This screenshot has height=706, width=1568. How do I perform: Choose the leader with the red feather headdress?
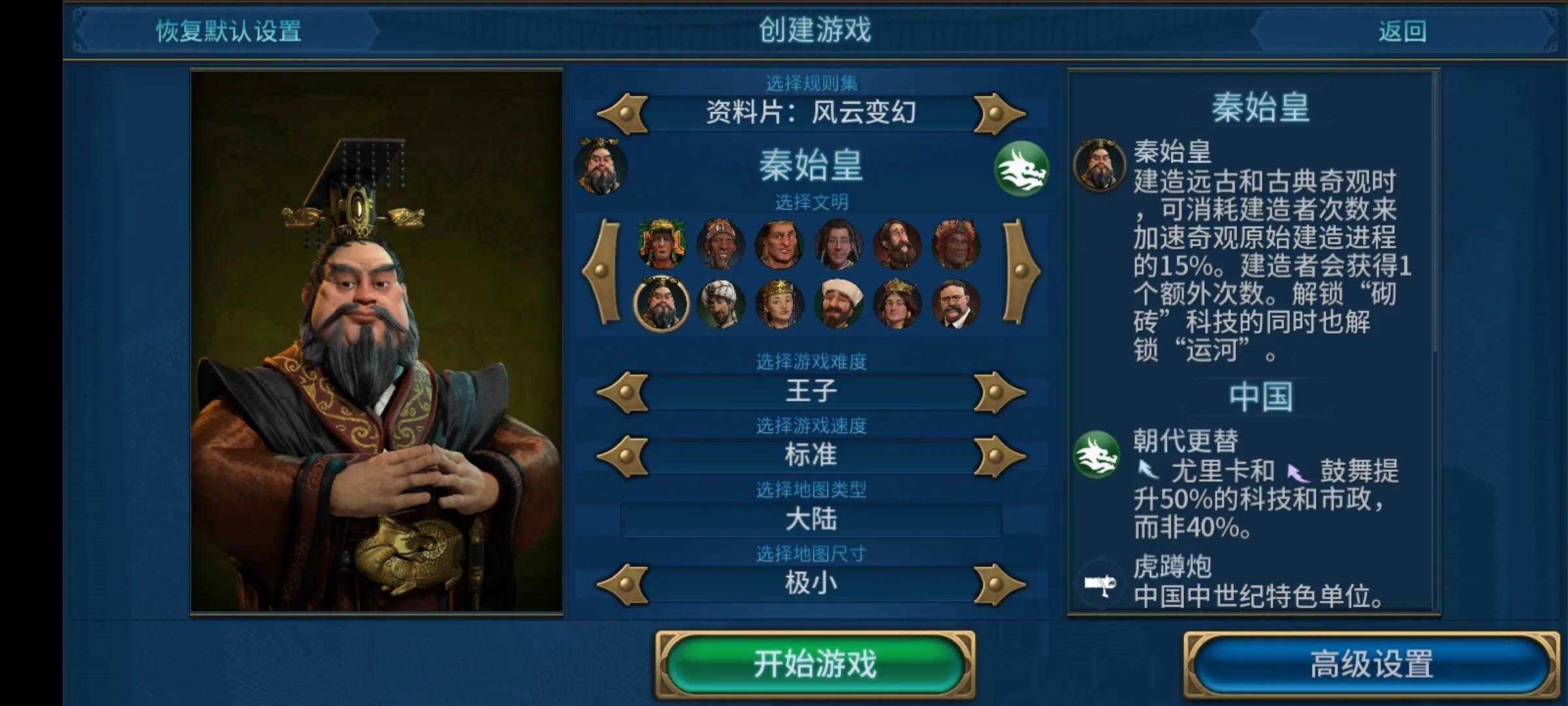pyautogui.click(x=955, y=244)
